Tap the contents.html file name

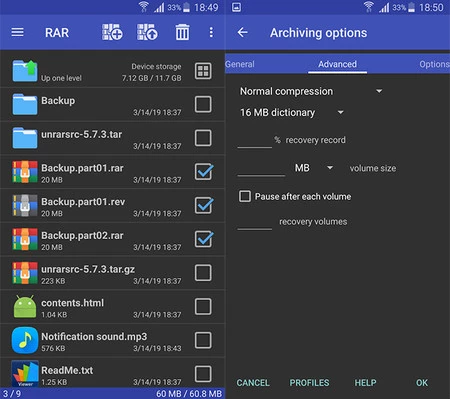pyautogui.click(x=72, y=303)
